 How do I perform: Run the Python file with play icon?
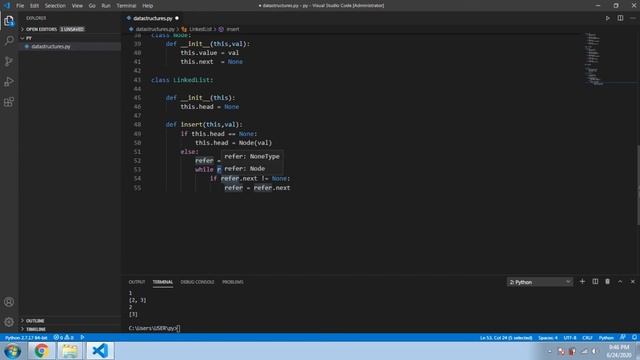point(608,18)
